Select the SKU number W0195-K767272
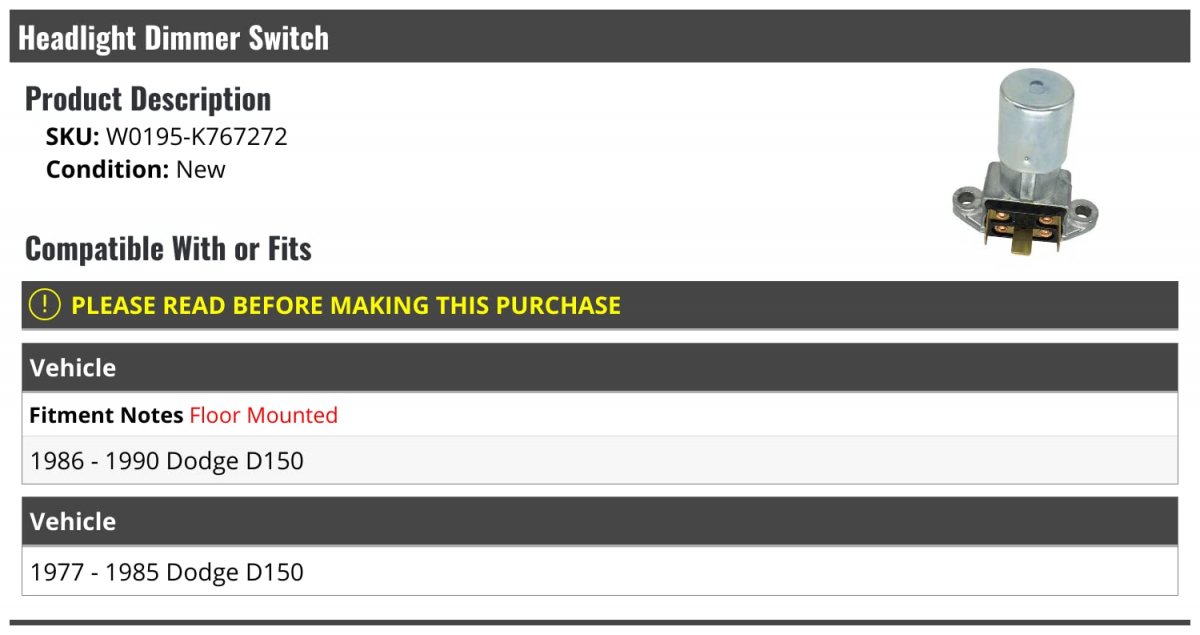1200x635 pixels. pos(196,137)
